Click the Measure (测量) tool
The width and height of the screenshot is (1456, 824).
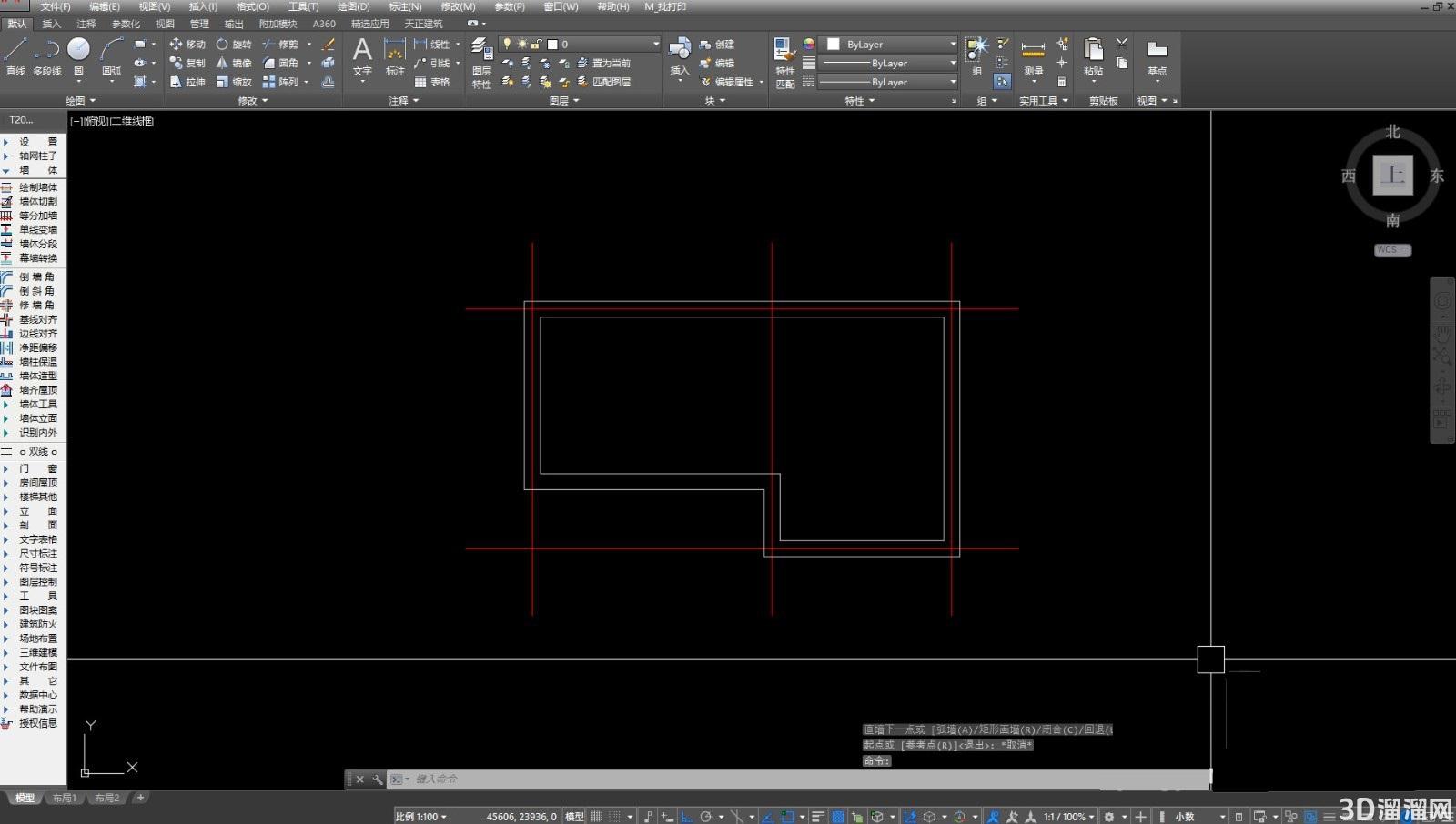pos(1033,56)
